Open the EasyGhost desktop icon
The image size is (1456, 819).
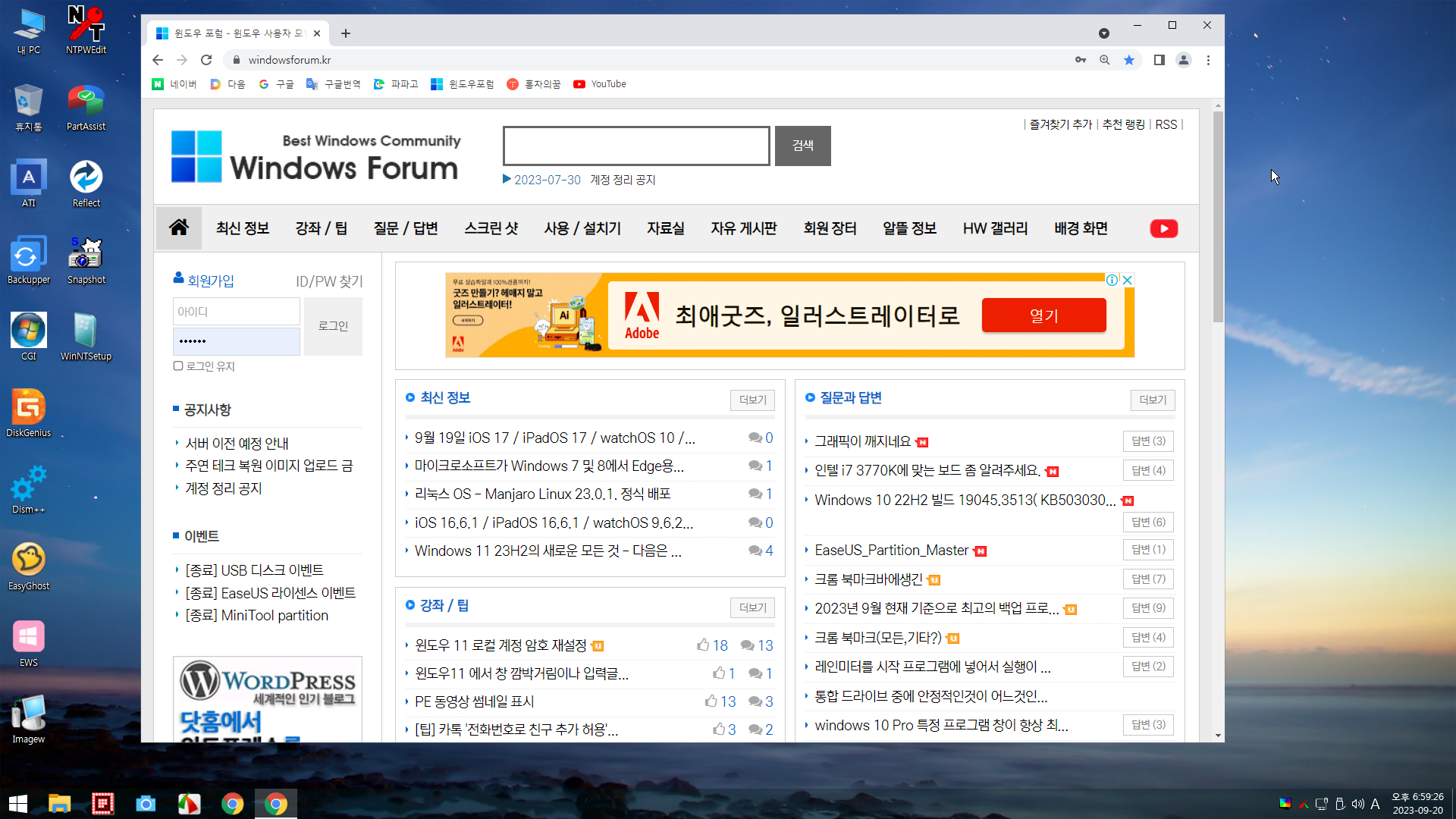coord(29,566)
